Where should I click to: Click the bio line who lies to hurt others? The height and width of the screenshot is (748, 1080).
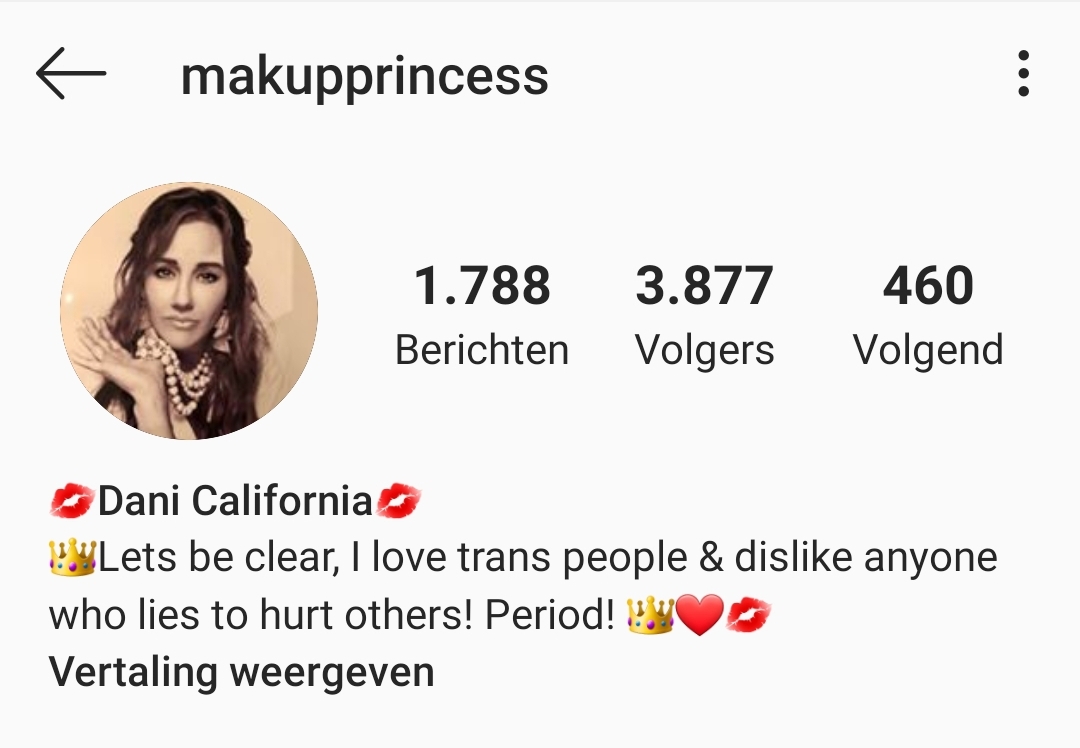[411, 615]
